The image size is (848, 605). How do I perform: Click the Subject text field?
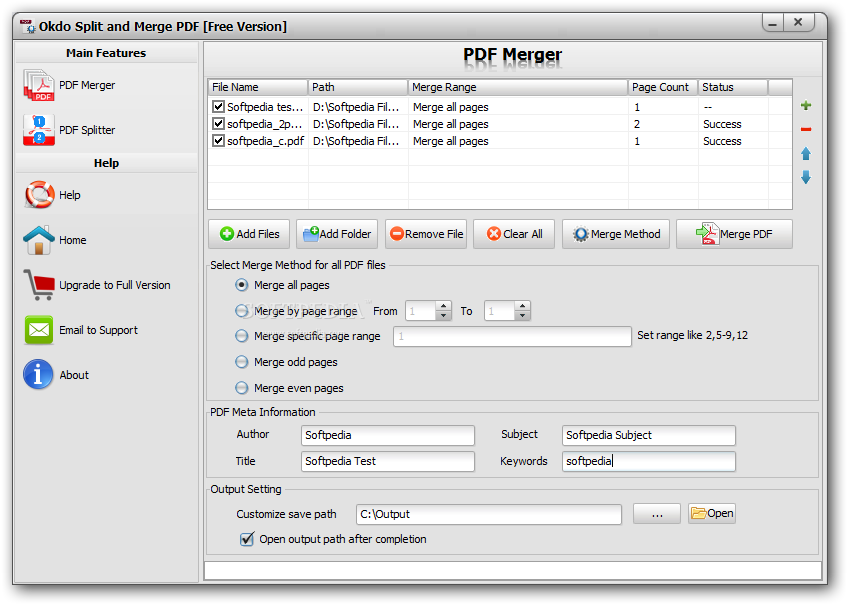click(649, 435)
